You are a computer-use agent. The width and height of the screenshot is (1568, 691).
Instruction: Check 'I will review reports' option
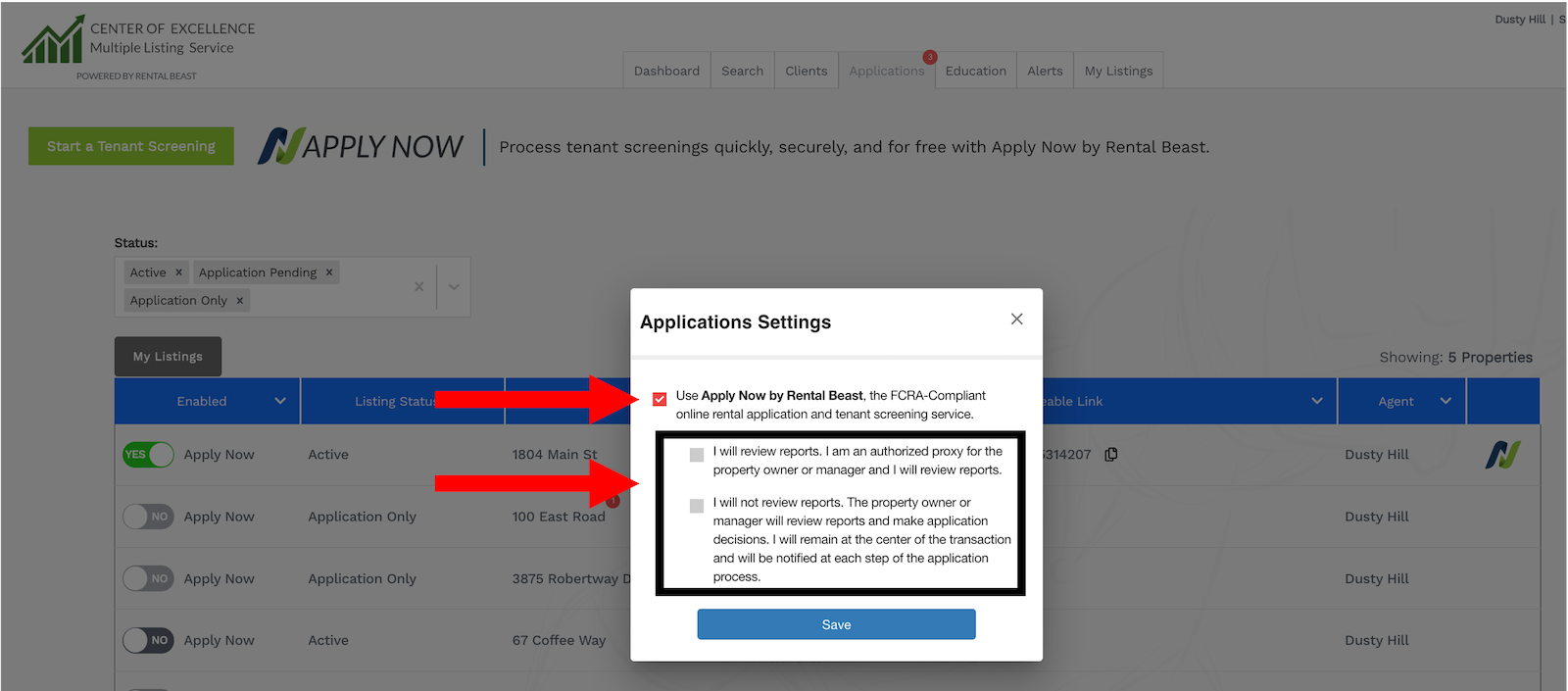click(x=697, y=455)
